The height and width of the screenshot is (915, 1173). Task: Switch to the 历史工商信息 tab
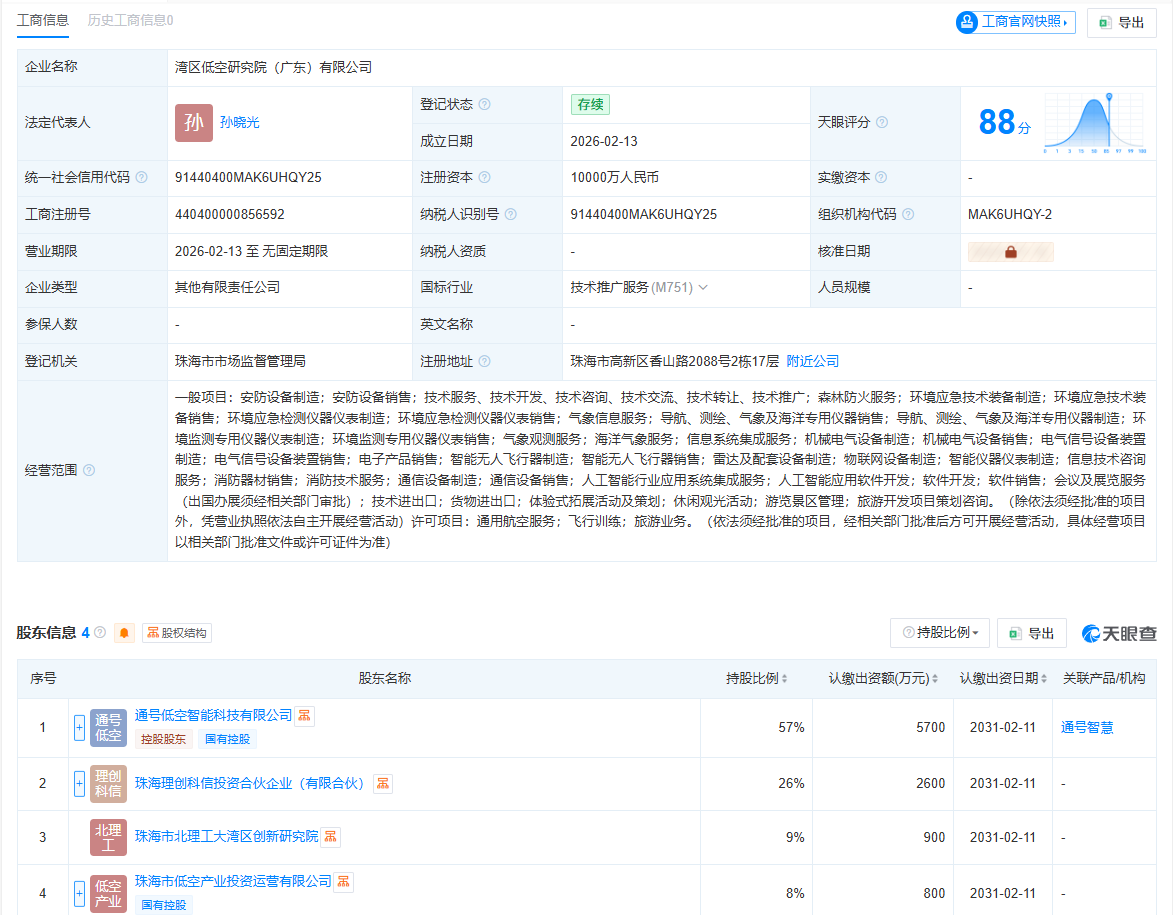pyautogui.click(x=133, y=18)
